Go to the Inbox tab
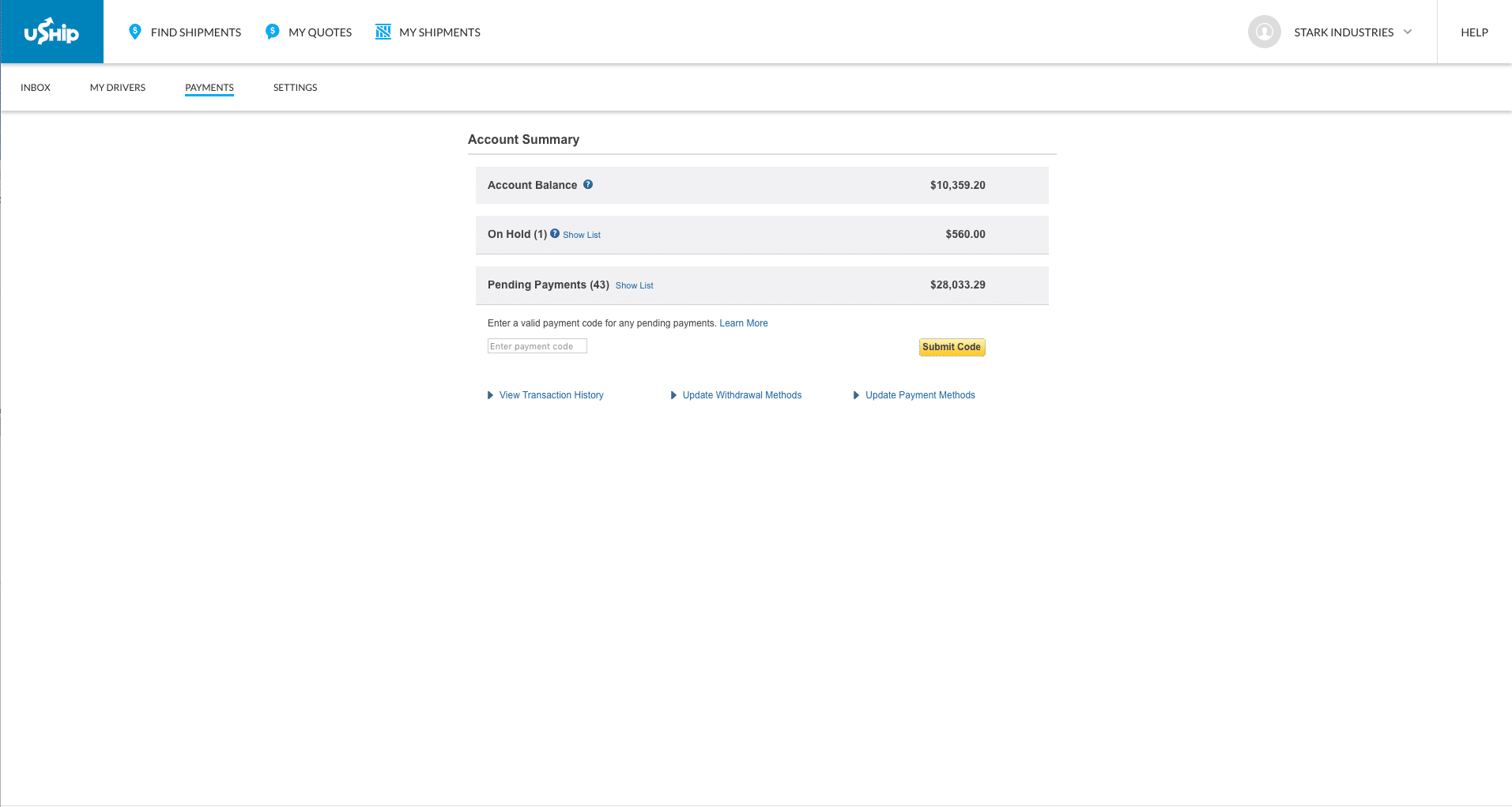The width and height of the screenshot is (1512, 807). coord(36,87)
